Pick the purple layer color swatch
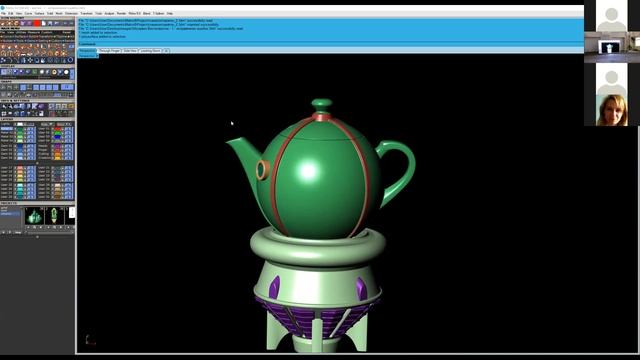Screen dimensions: 640x360 click(58, 145)
